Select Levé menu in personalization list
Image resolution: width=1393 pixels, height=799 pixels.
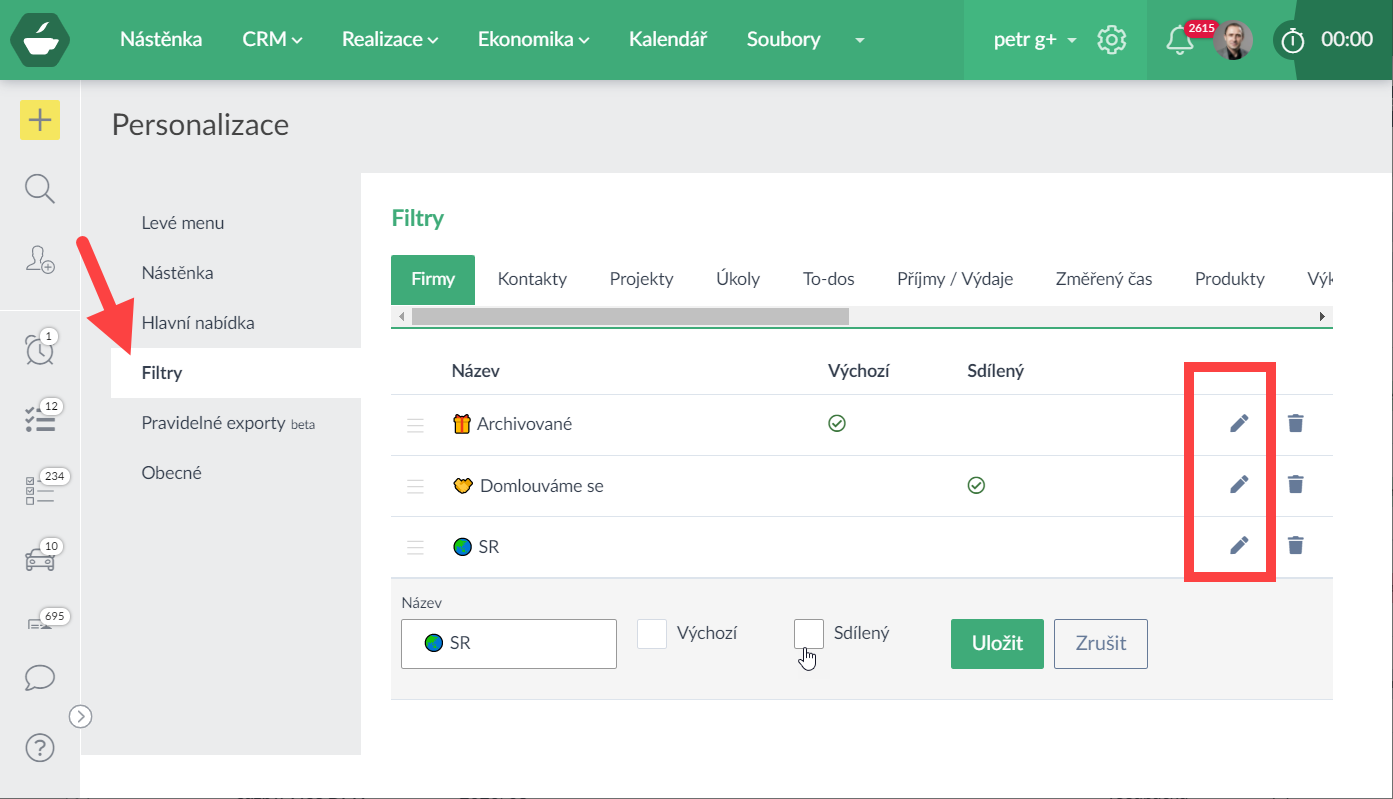click(183, 223)
